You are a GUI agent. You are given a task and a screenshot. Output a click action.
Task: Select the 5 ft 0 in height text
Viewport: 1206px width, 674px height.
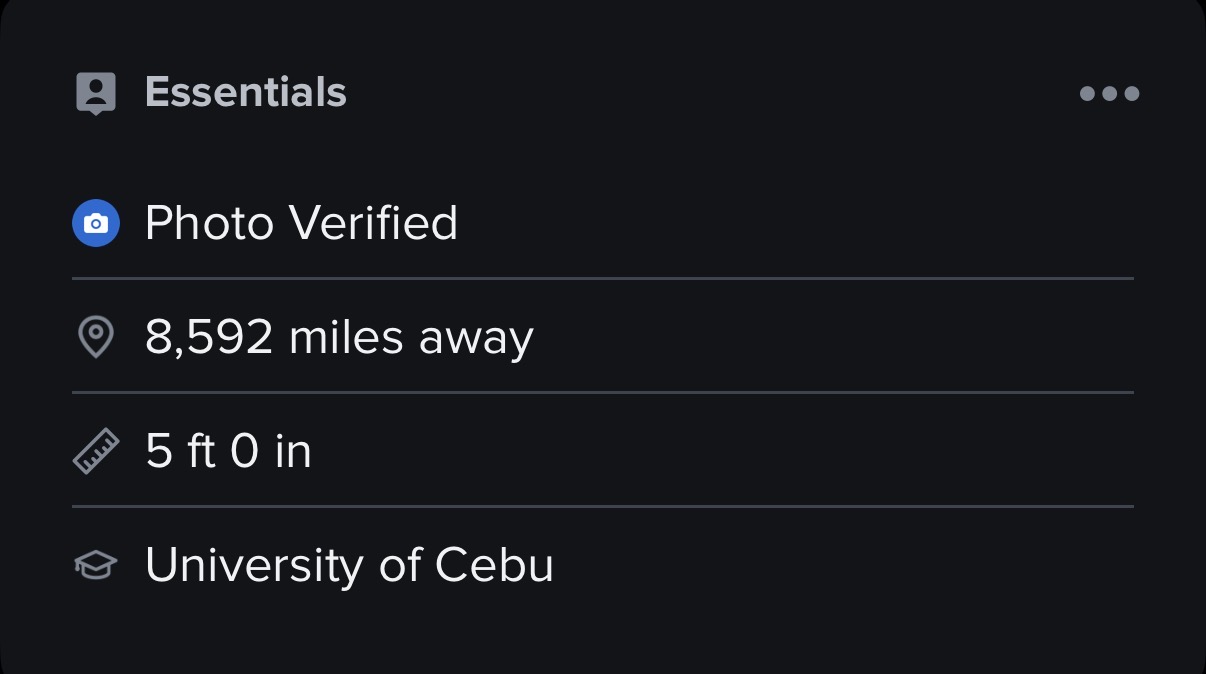click(x=228, y=451)
